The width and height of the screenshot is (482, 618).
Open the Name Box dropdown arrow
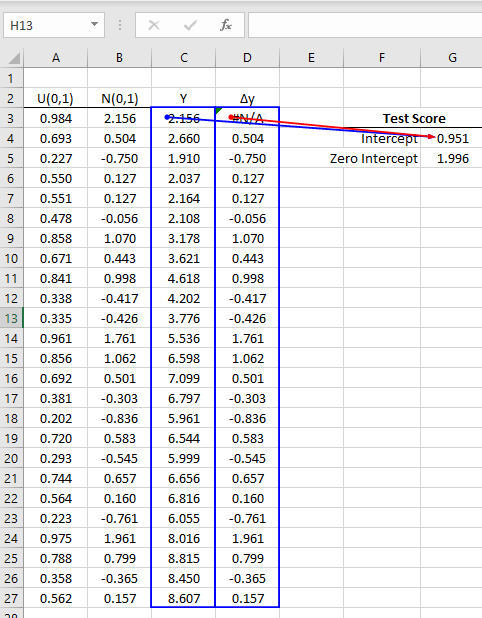point(94,25)
